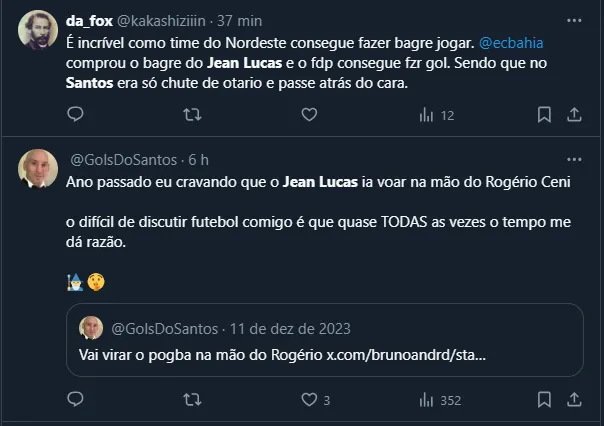Reply to da_fox's tweet
This screenshot has height=426, width=604.
pos(76,115)
